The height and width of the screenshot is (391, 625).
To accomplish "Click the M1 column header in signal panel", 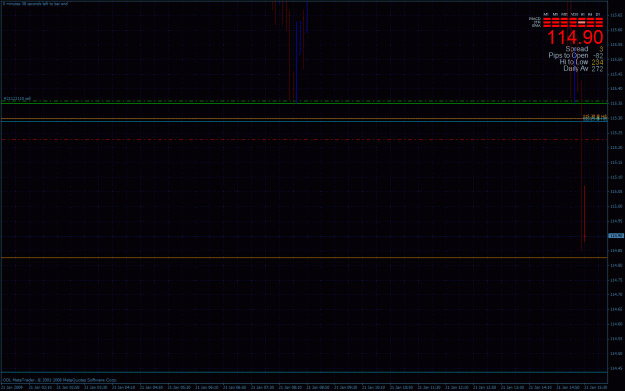I will [x=546, y=14].
